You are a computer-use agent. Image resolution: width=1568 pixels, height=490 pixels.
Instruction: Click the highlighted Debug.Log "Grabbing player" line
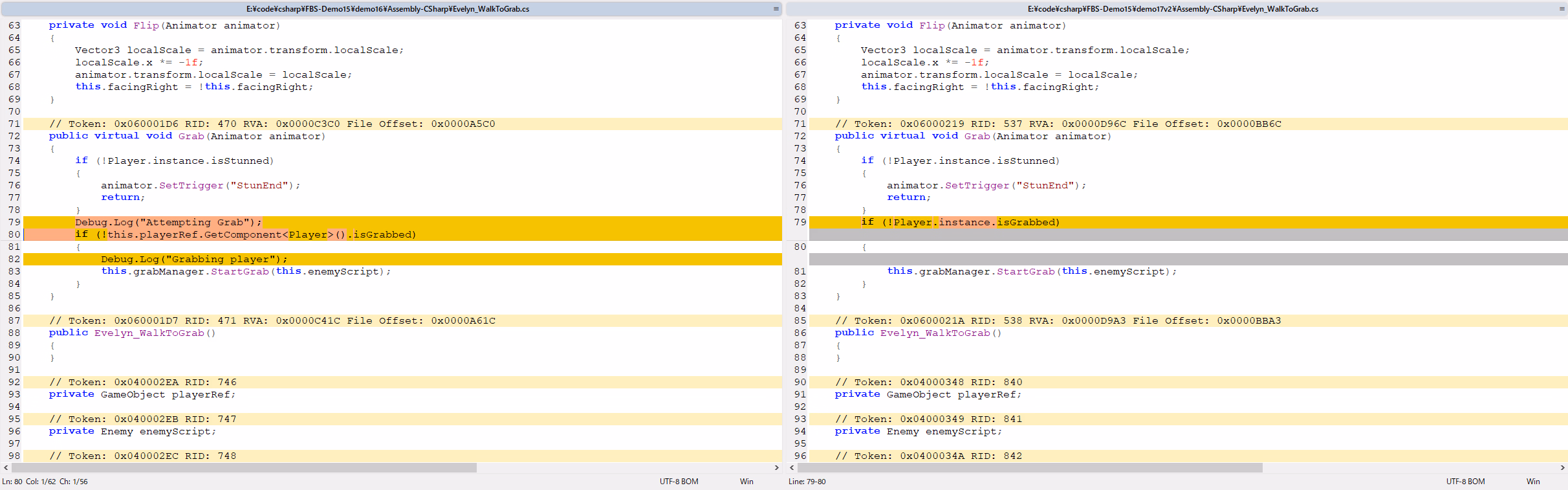pyautogui.click(x=194, y=260)
